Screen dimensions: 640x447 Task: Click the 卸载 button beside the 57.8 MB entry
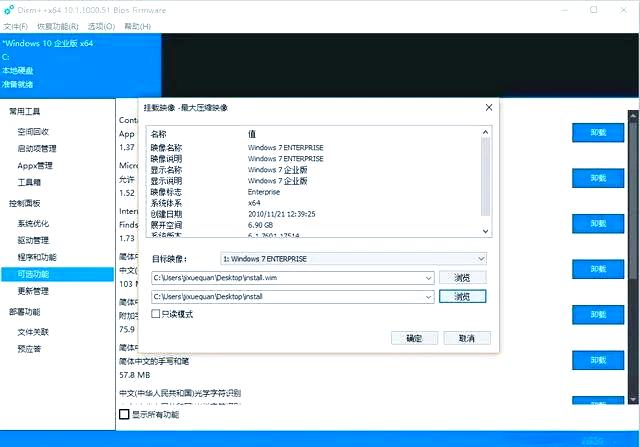598,360
